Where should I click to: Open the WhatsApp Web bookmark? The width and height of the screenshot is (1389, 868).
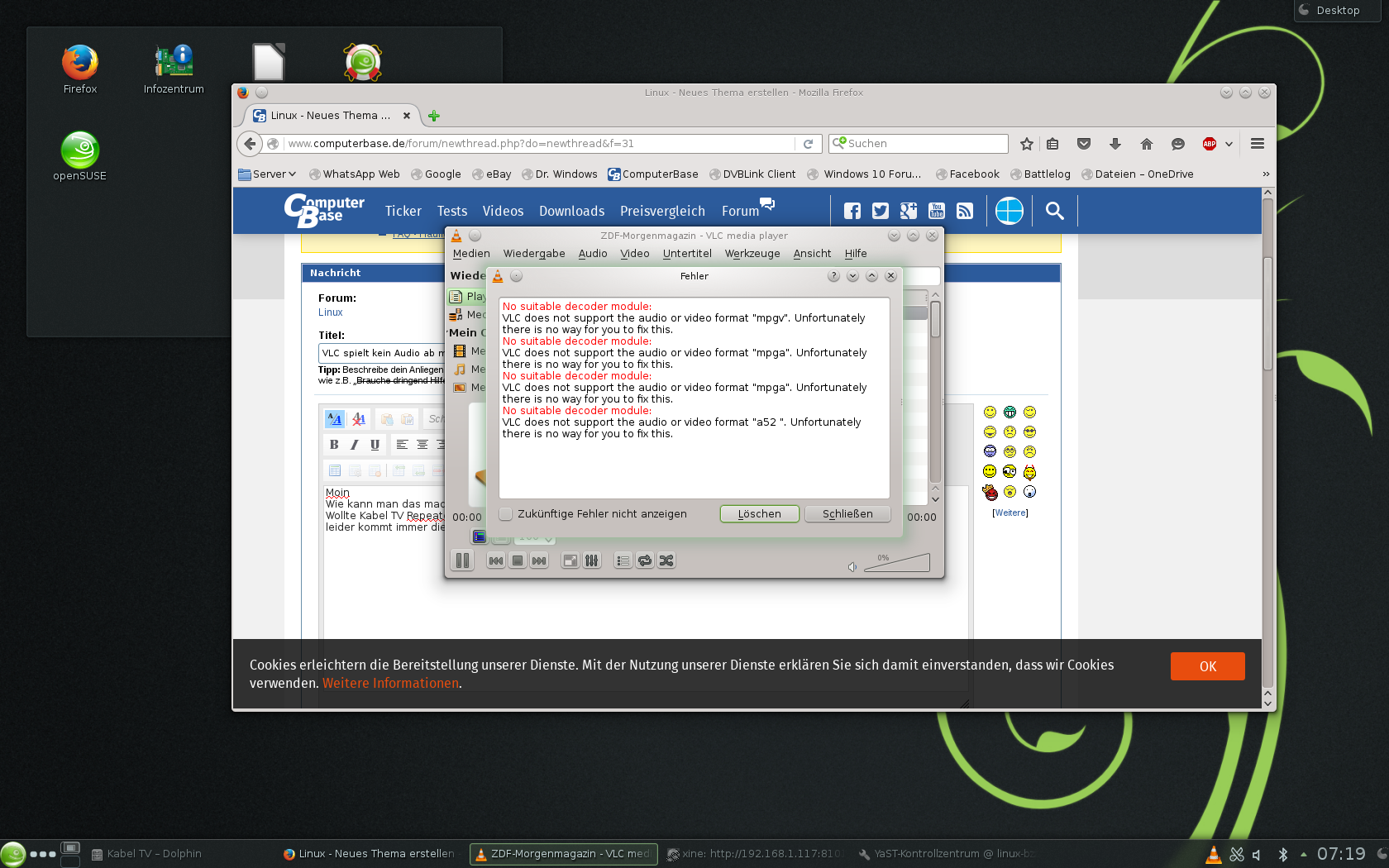click(x=355, y=174)
